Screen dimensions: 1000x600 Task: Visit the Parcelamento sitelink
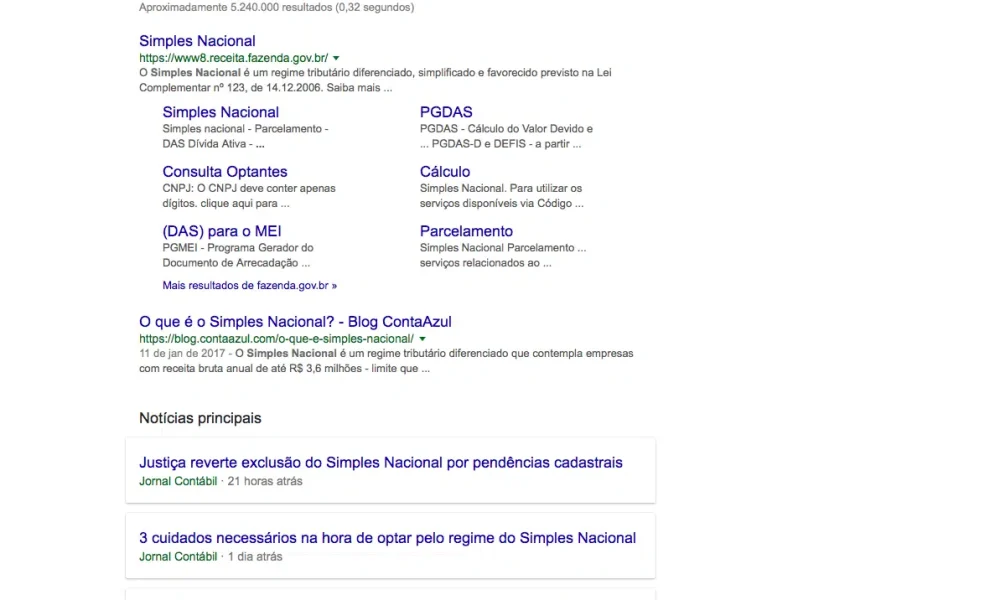(466, 232)
